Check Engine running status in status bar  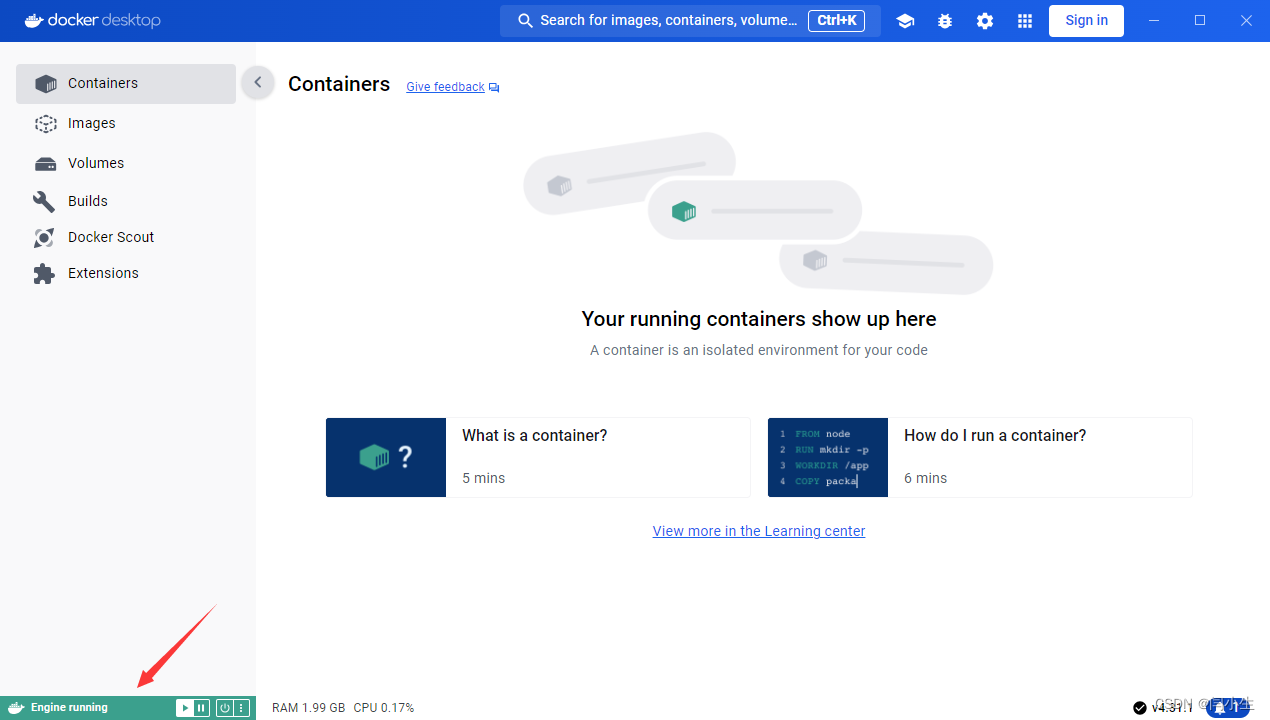tap(70, 707)
